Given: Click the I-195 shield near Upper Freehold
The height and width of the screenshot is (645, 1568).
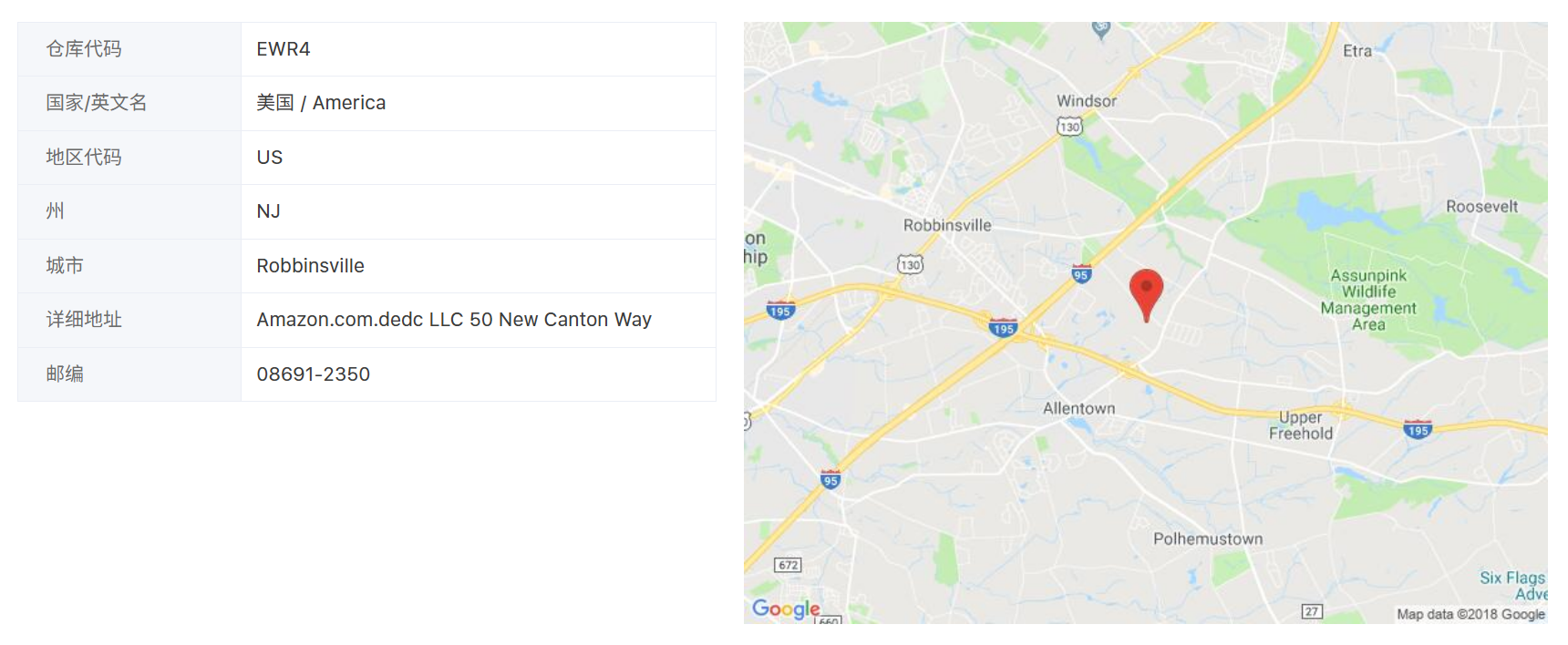Looking at the screenshot, I should 1418,429.
